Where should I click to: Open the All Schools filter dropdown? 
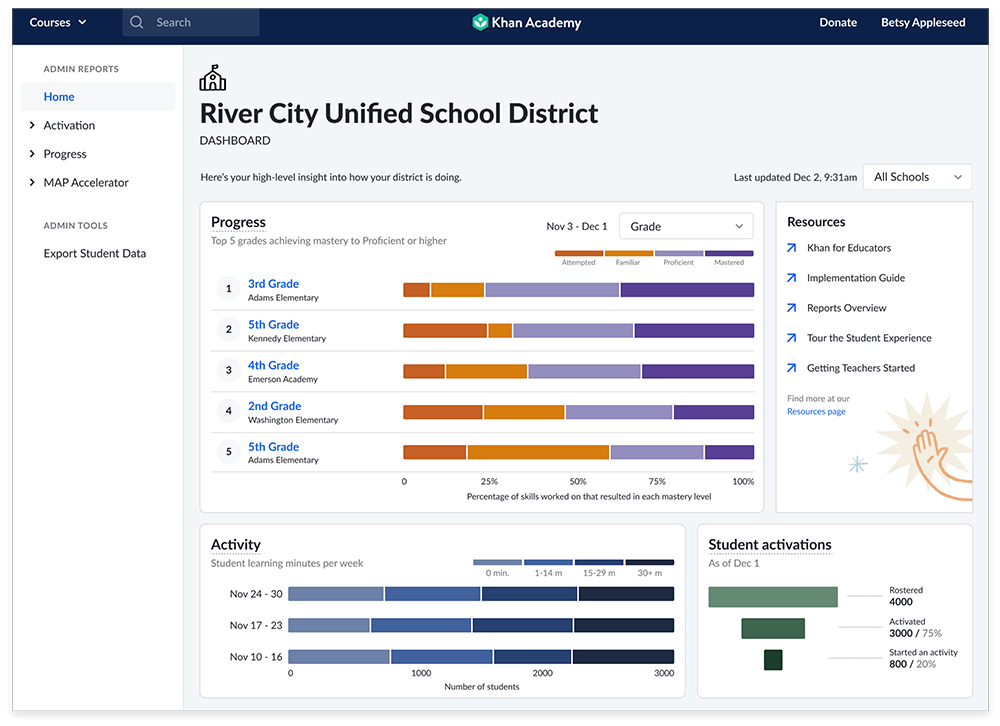(916, 177)
